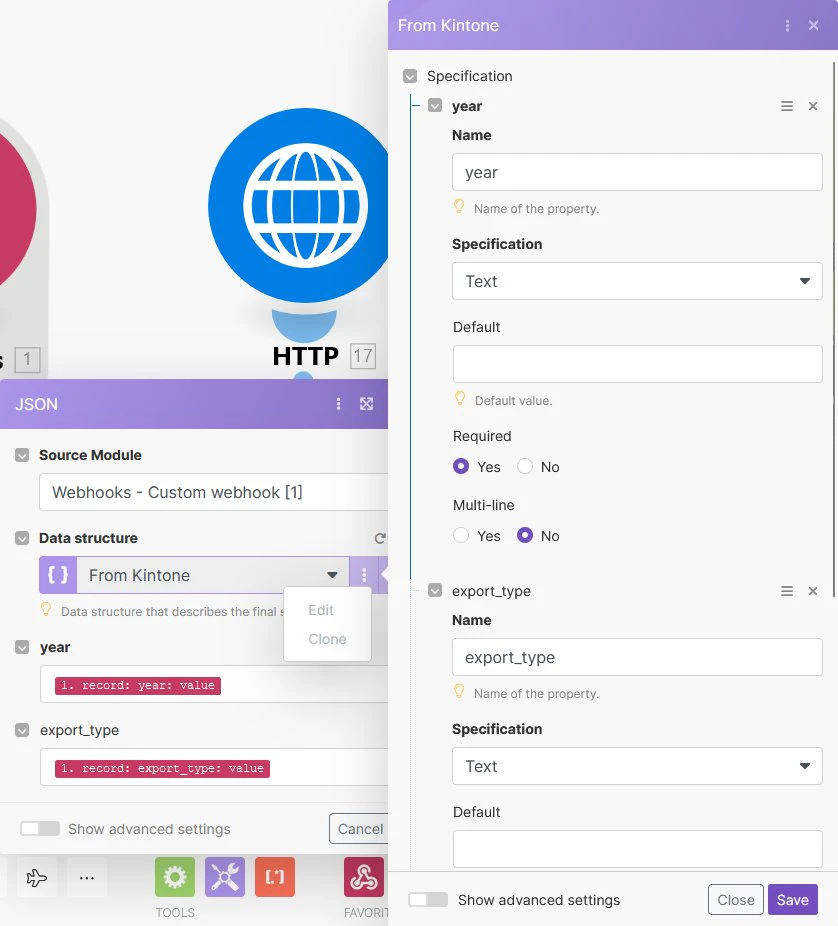Toggle Show advanced settings in From Kintone panel
The width and height of the screenshot is (838, 926).
428,899
